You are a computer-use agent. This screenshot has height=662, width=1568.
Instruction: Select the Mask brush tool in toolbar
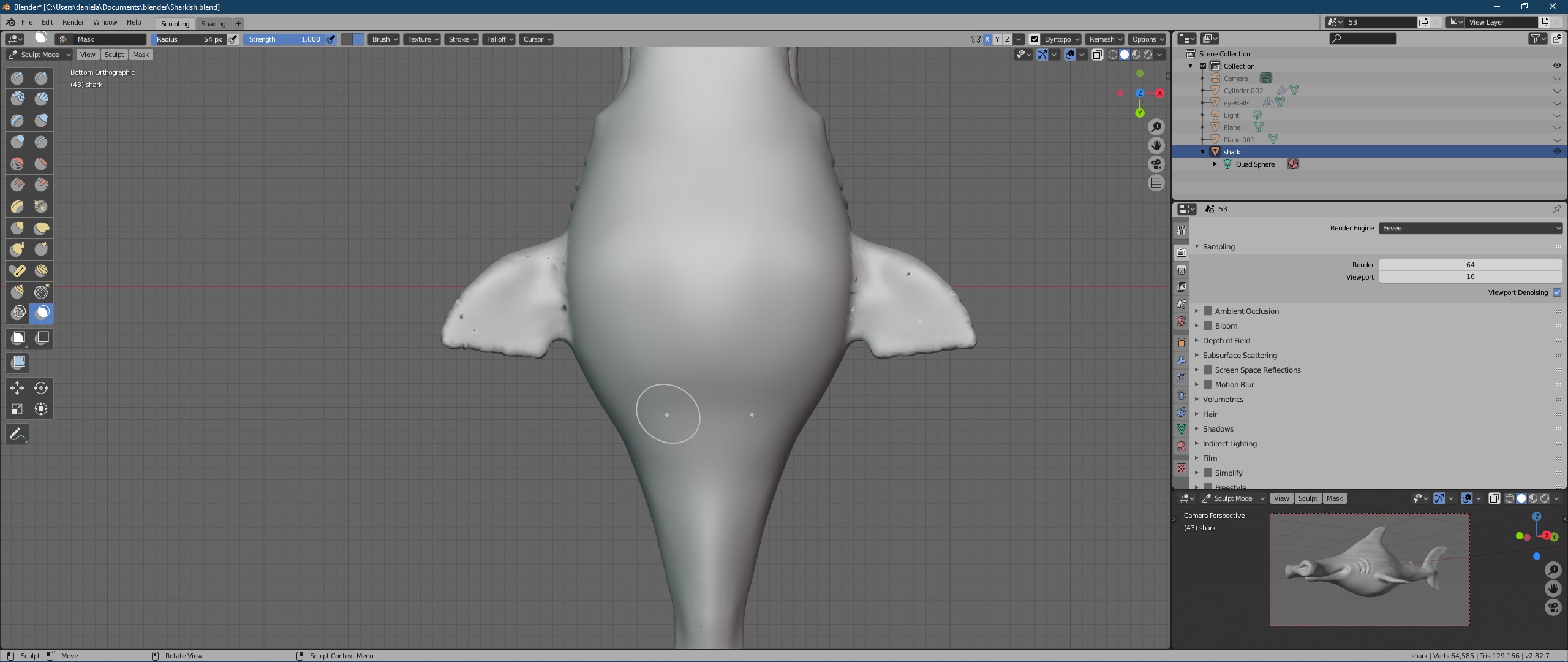(x=41, y=313)
